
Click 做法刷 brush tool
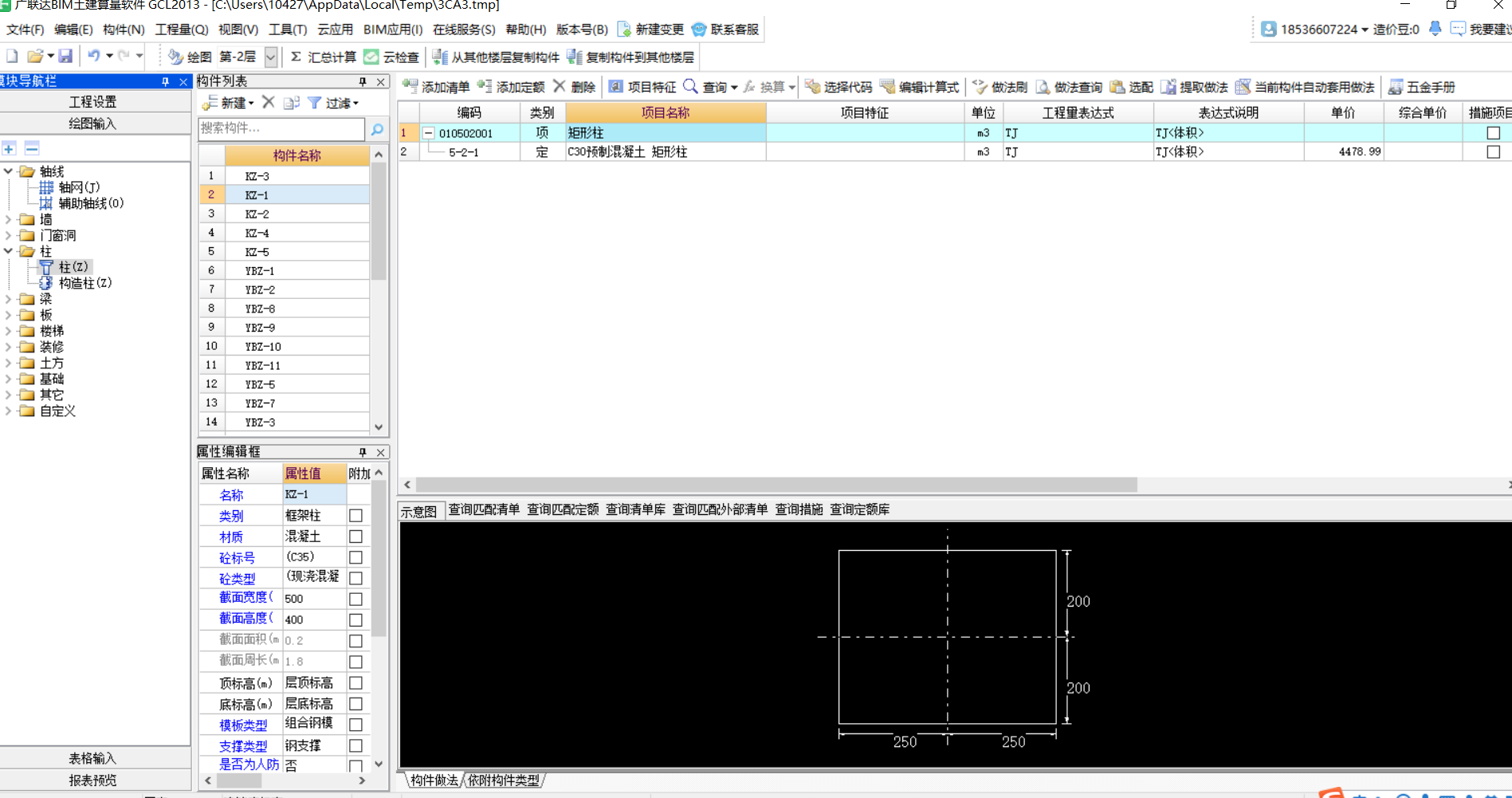pyautogui.click(x=999, y=87)
